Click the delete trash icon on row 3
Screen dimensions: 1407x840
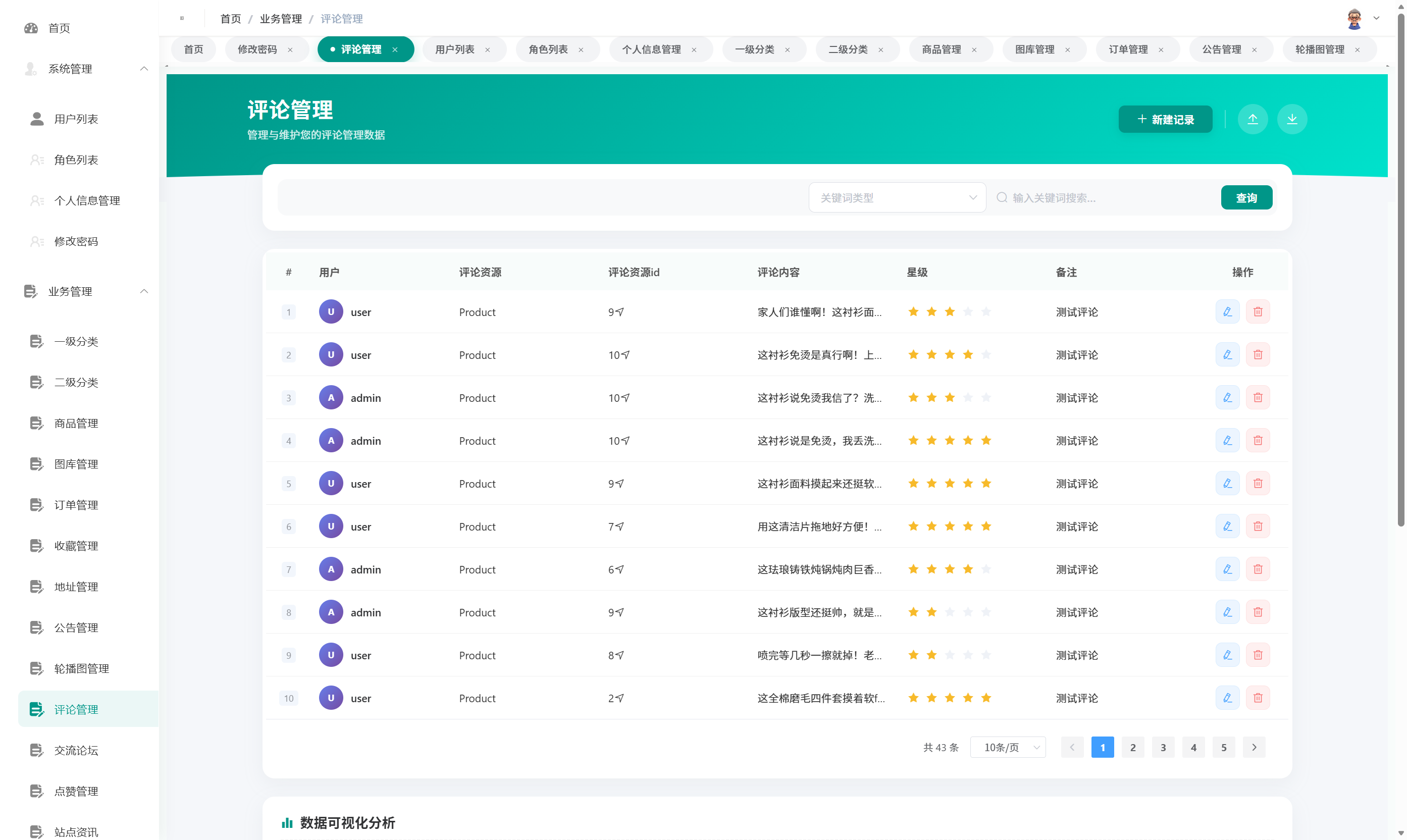point(1258,397)
